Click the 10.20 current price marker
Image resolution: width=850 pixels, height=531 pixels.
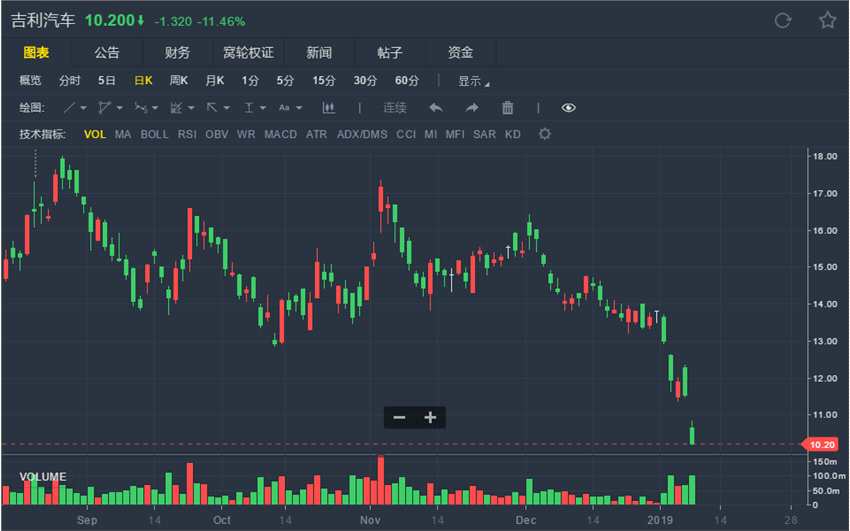coord(820,444)
